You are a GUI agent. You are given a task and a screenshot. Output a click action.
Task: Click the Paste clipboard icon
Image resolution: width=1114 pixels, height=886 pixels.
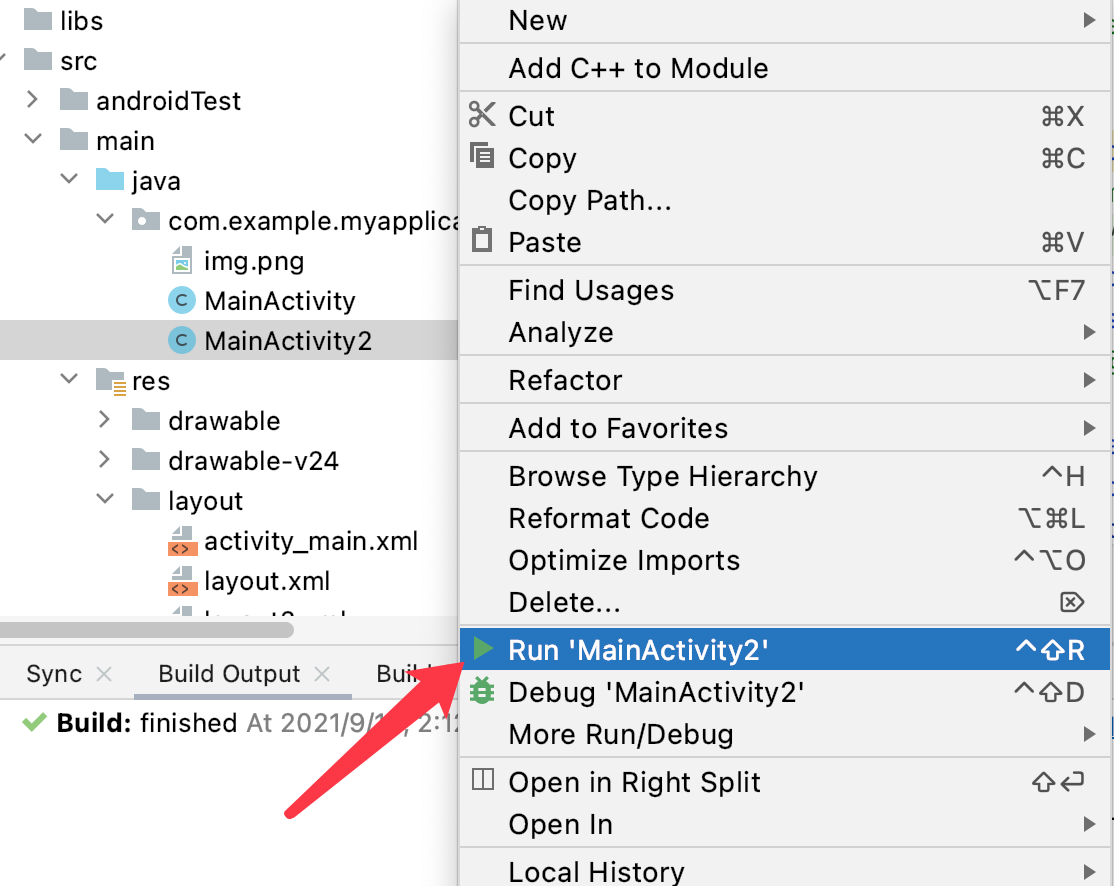pyautogui.click(x=482, y=241)
